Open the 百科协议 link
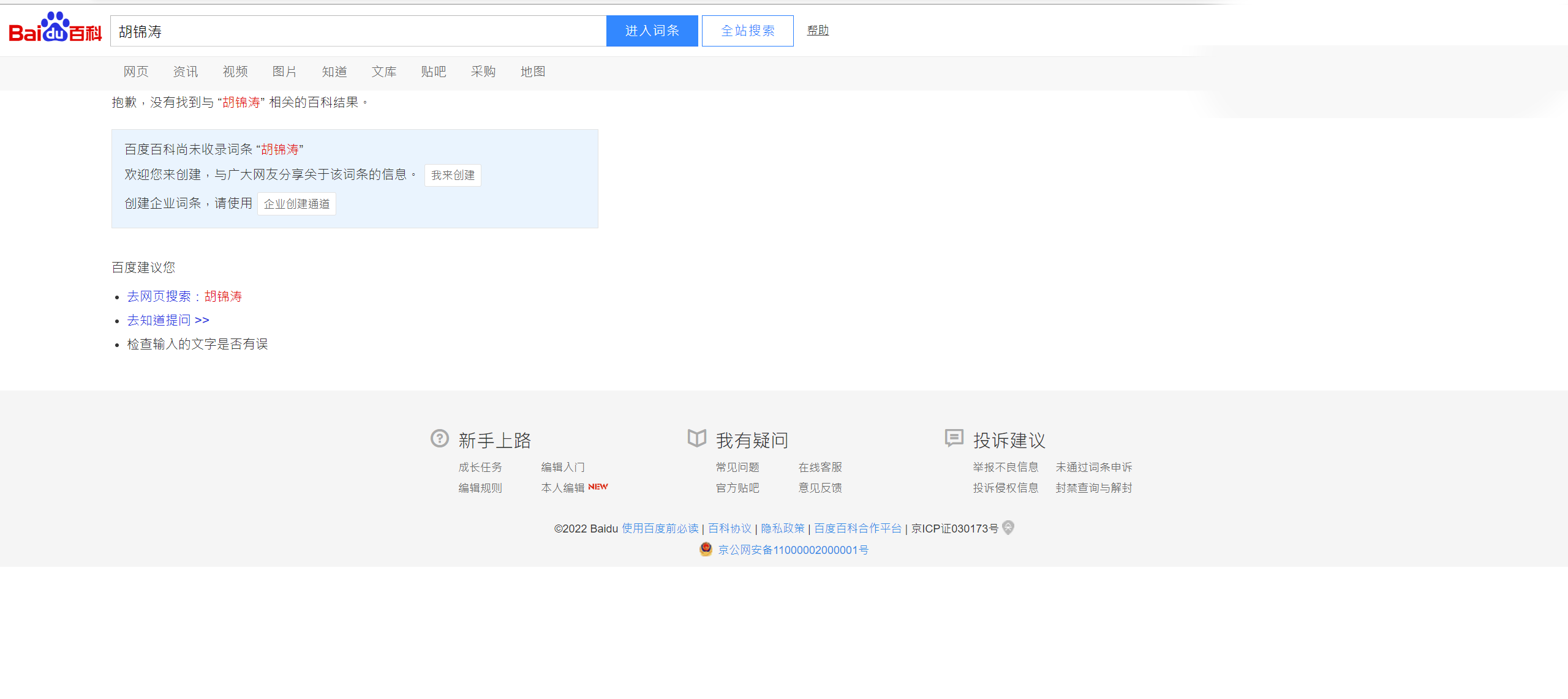This screenshot has height=699, width=1568. pyautogui.click(x=730, y=529)
